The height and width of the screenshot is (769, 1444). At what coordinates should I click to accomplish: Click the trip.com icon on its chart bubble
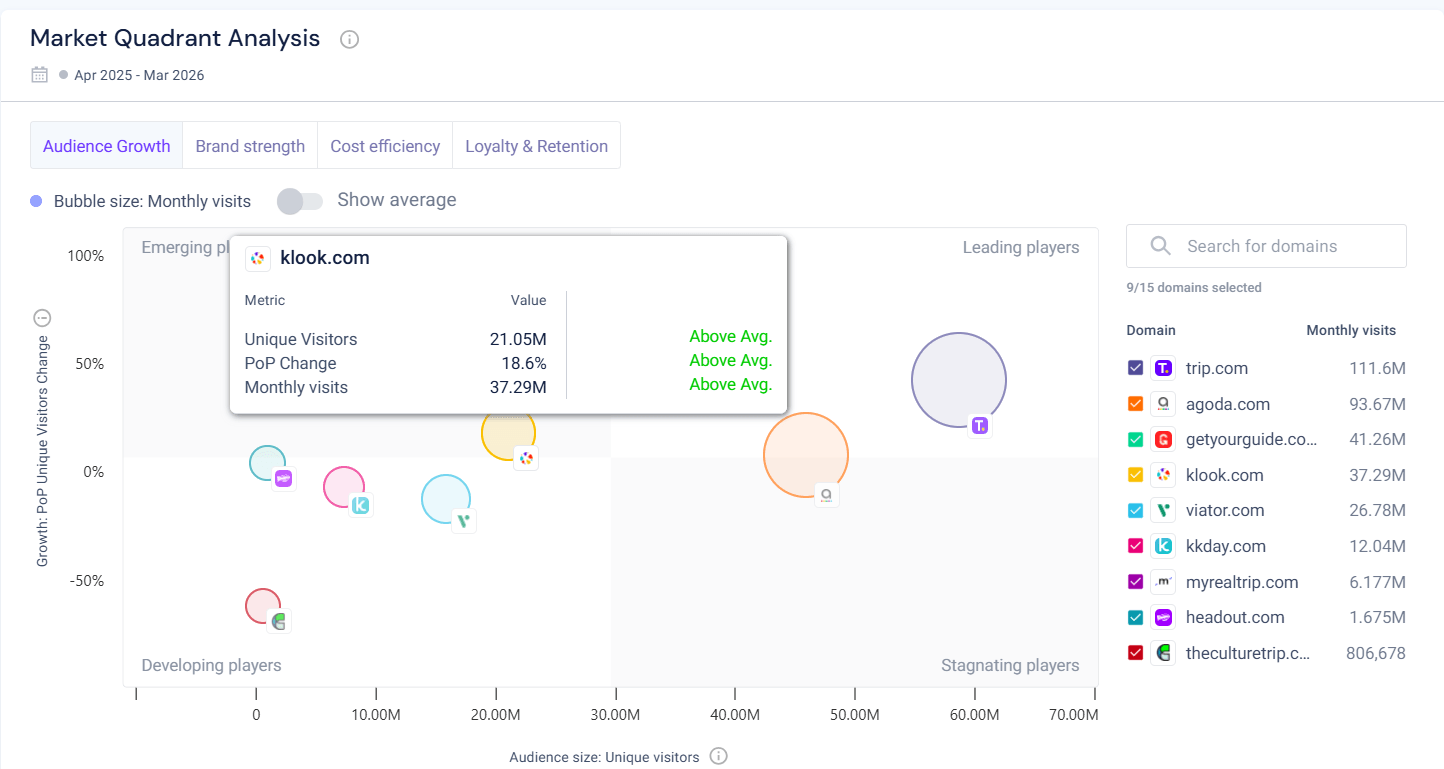[980, 426]
